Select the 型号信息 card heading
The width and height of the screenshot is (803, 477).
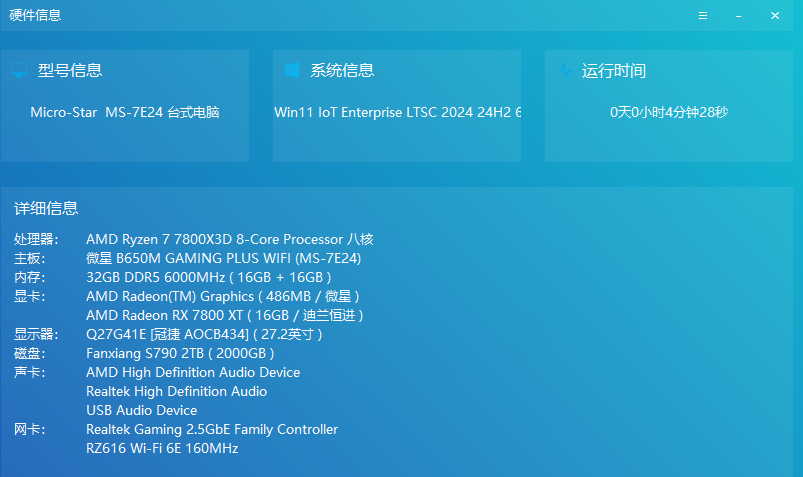(70, 70)
